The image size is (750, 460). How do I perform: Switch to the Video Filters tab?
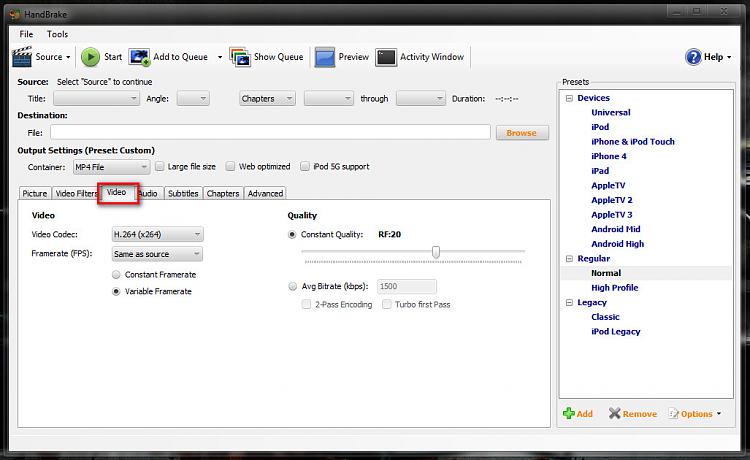[76, 193]
